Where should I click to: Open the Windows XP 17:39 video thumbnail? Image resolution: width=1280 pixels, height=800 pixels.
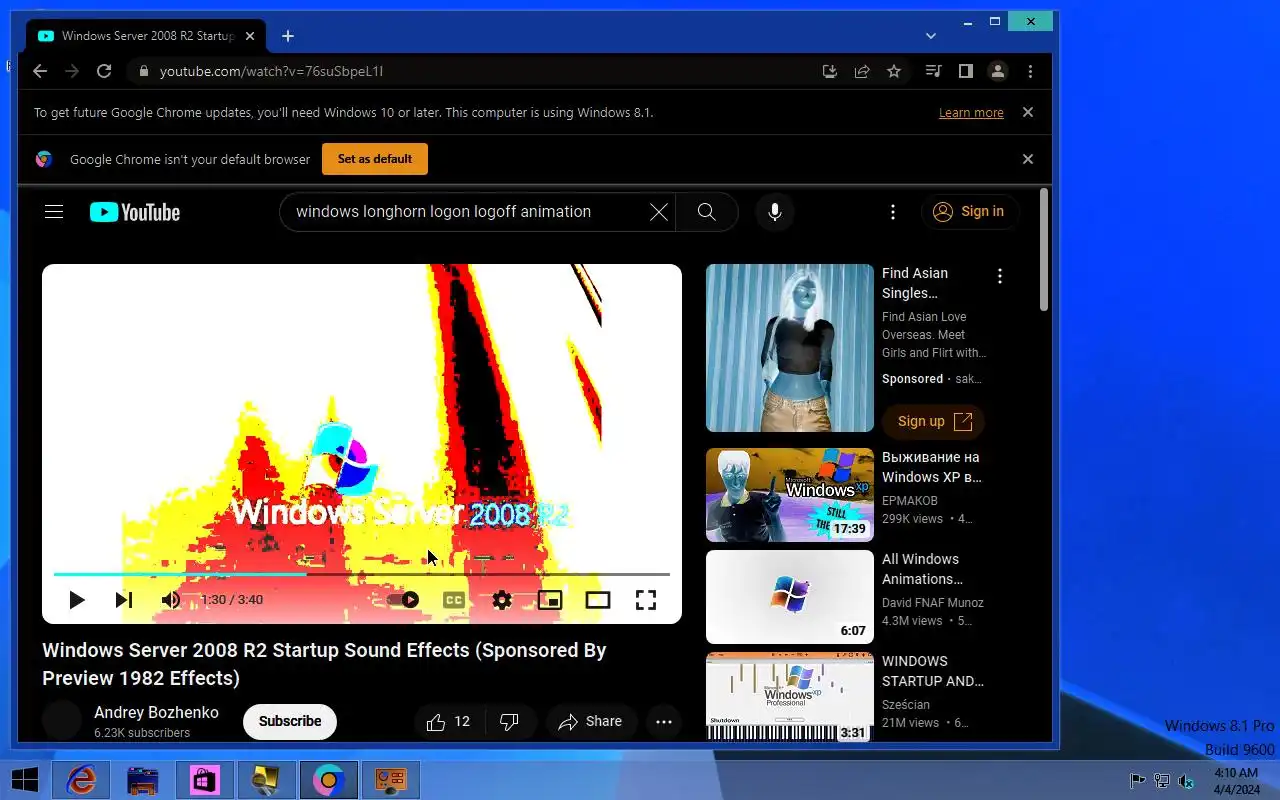click(790, 495)
